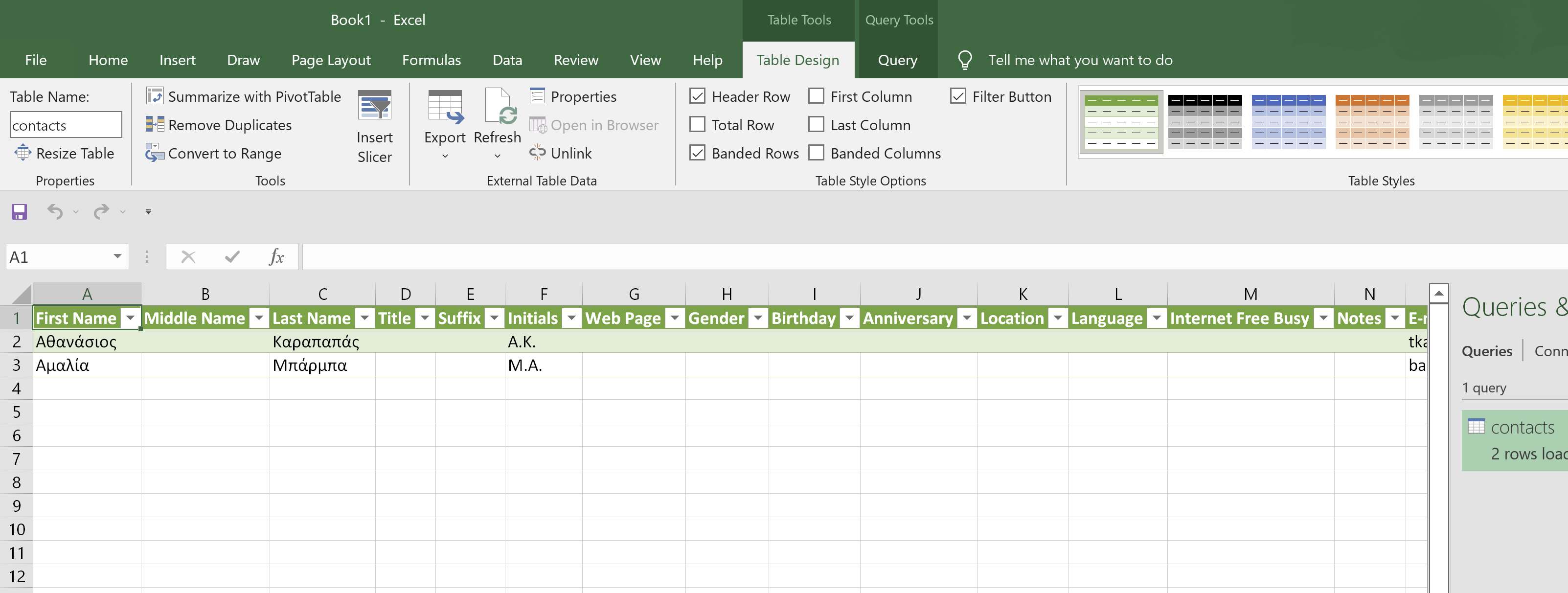Click the Save icon in quick access toolbar

[x=19, y=211]
